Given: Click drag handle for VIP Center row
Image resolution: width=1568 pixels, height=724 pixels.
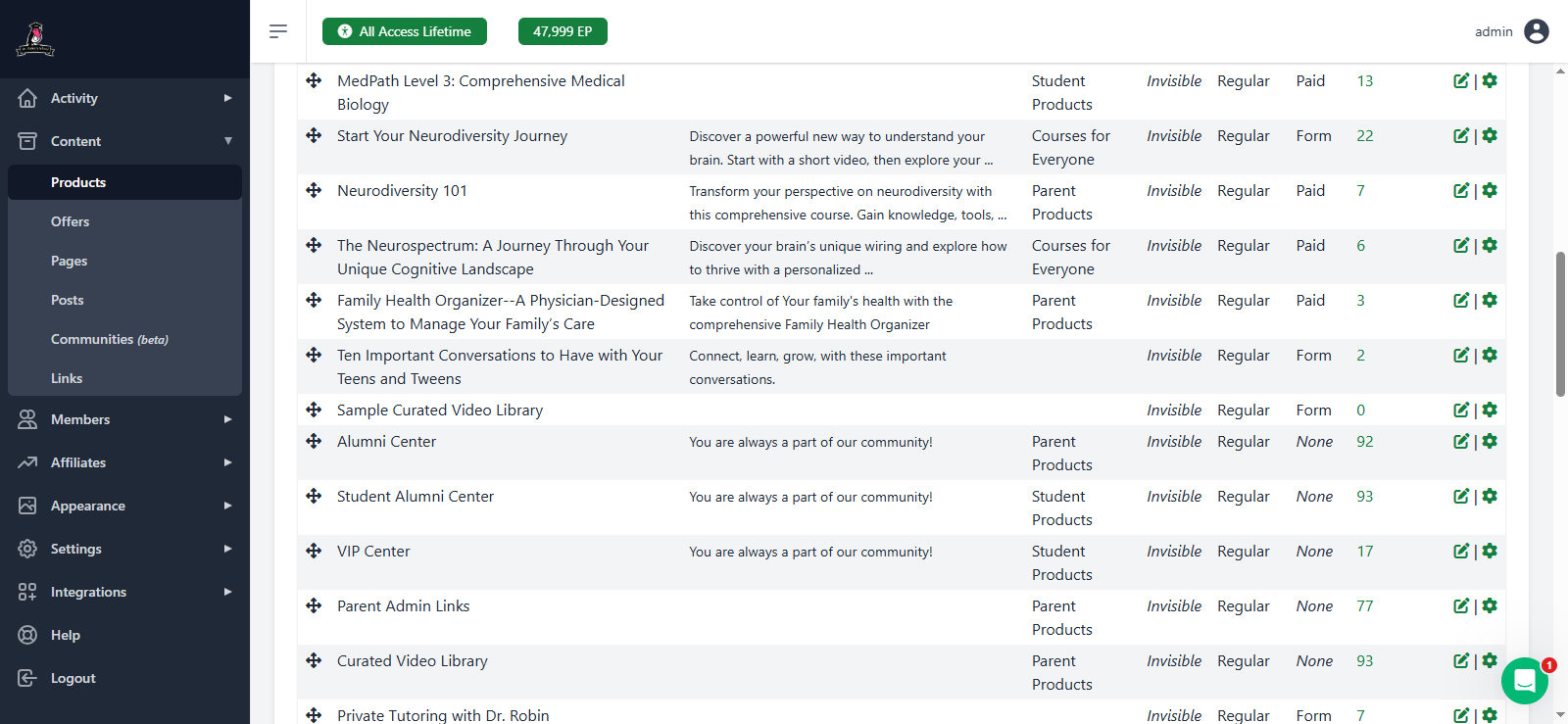Looking at the screenshot, I should (314, 552).
